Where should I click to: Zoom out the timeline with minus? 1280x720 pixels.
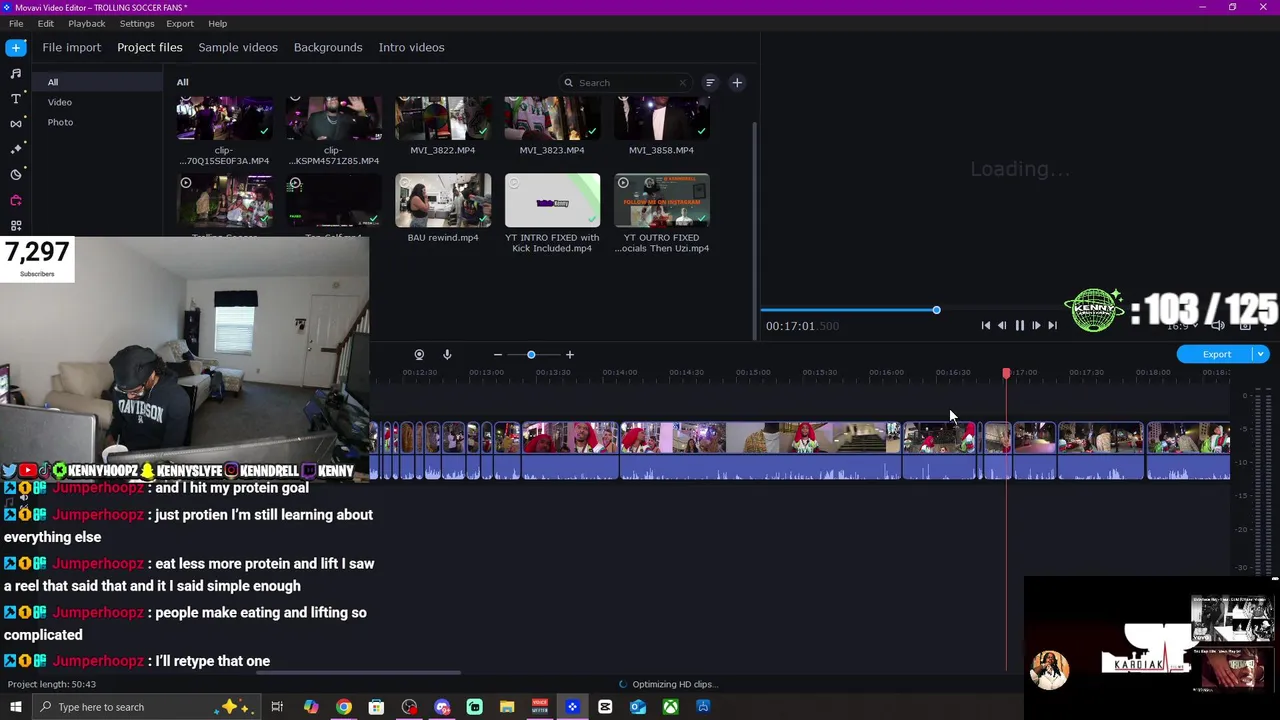coord(498,354)
